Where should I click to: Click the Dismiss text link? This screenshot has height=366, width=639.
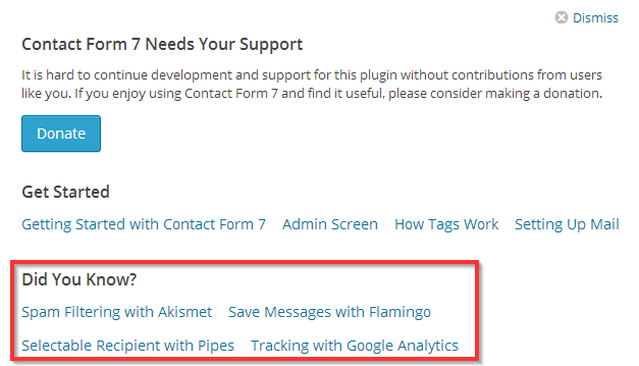(595, 18)
